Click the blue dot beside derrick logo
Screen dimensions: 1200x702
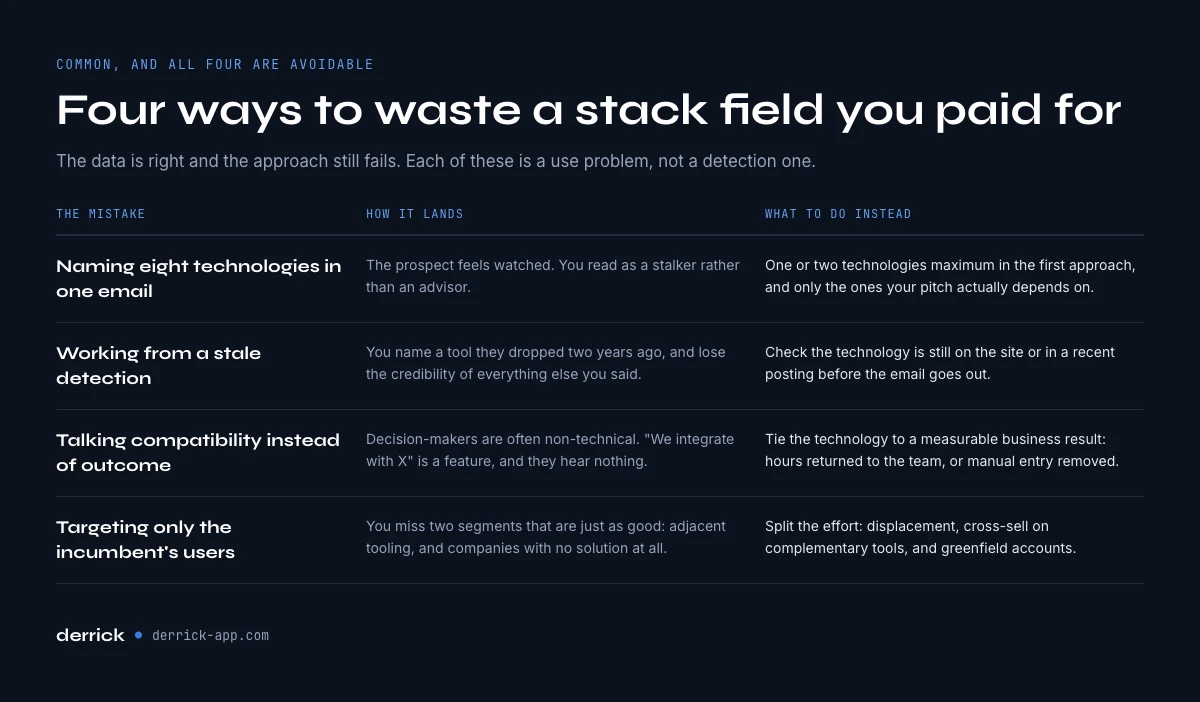pyautogui.click(x=138, y=635)
